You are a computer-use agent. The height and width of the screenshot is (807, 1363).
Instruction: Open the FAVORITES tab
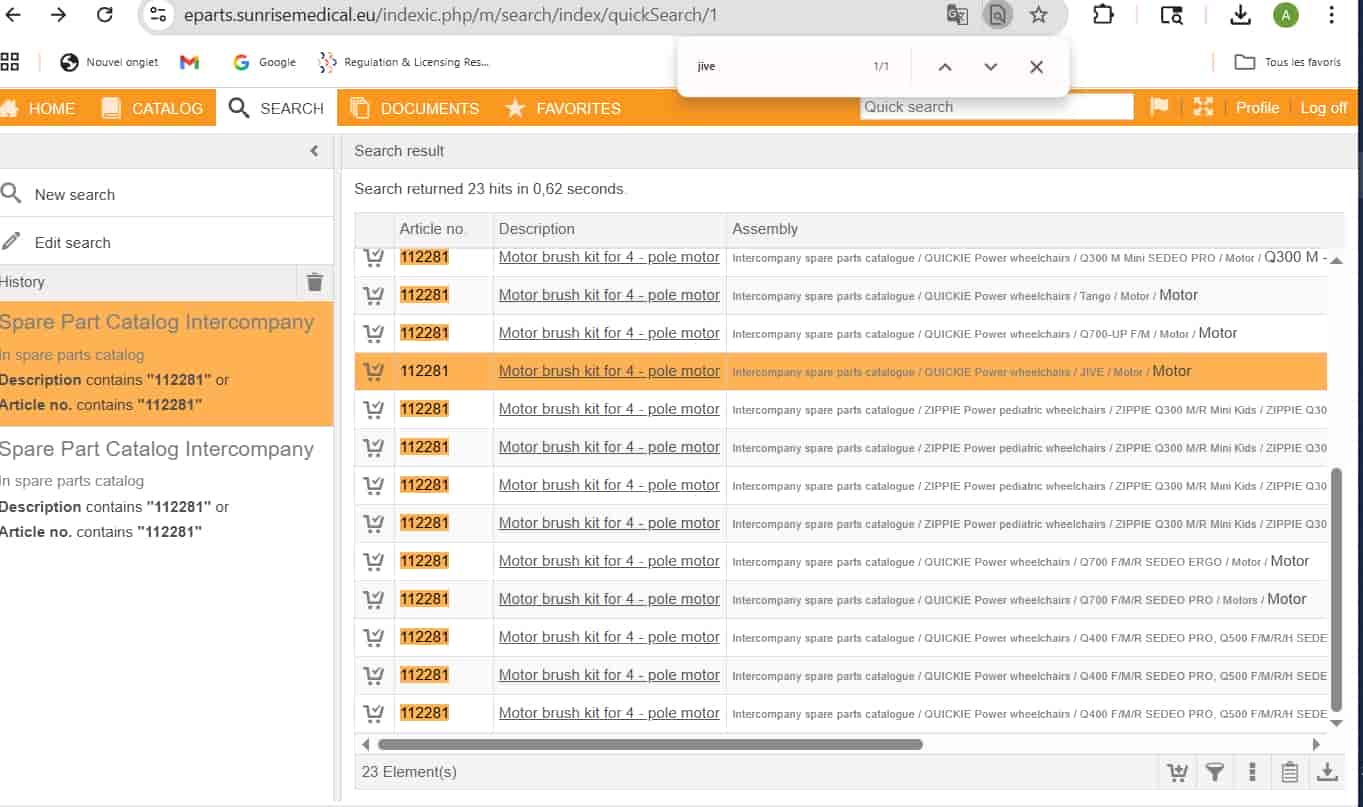pos(563,108)
